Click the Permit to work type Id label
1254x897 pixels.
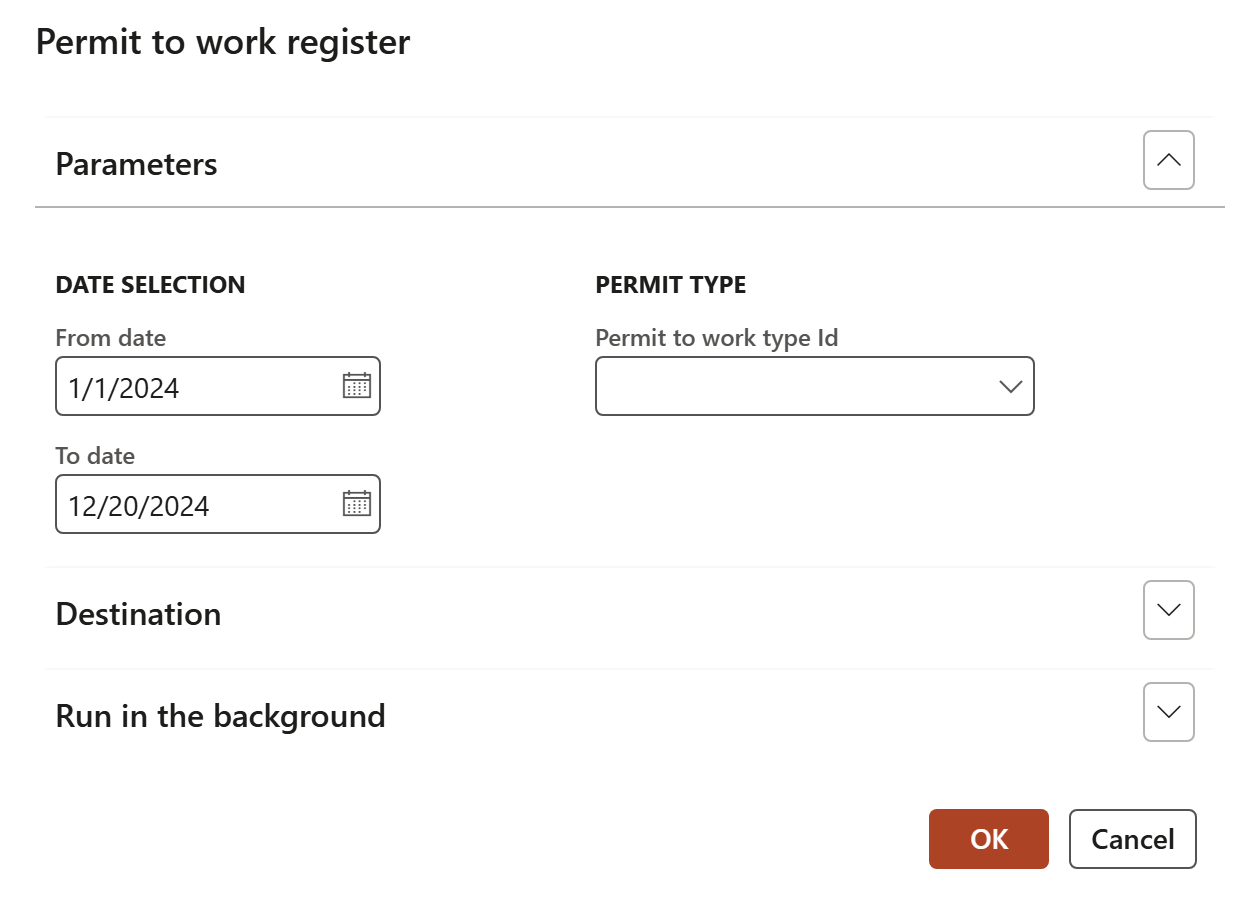coord(717,338)
